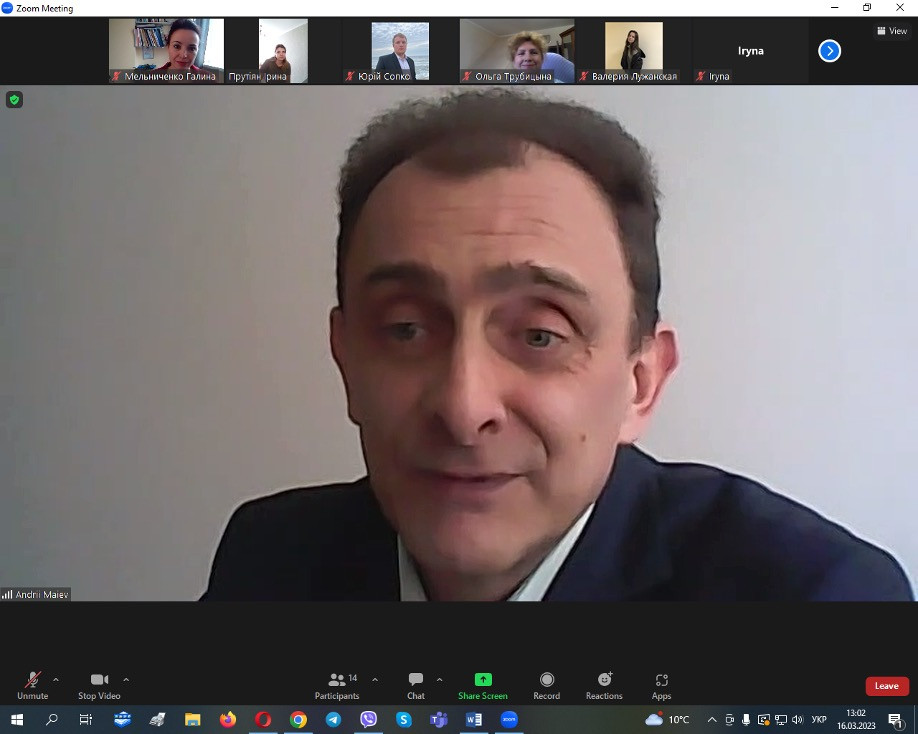This screenshot has width=918, height=734.
Task: Click the microphone tray icon
Action: [746, 719]
